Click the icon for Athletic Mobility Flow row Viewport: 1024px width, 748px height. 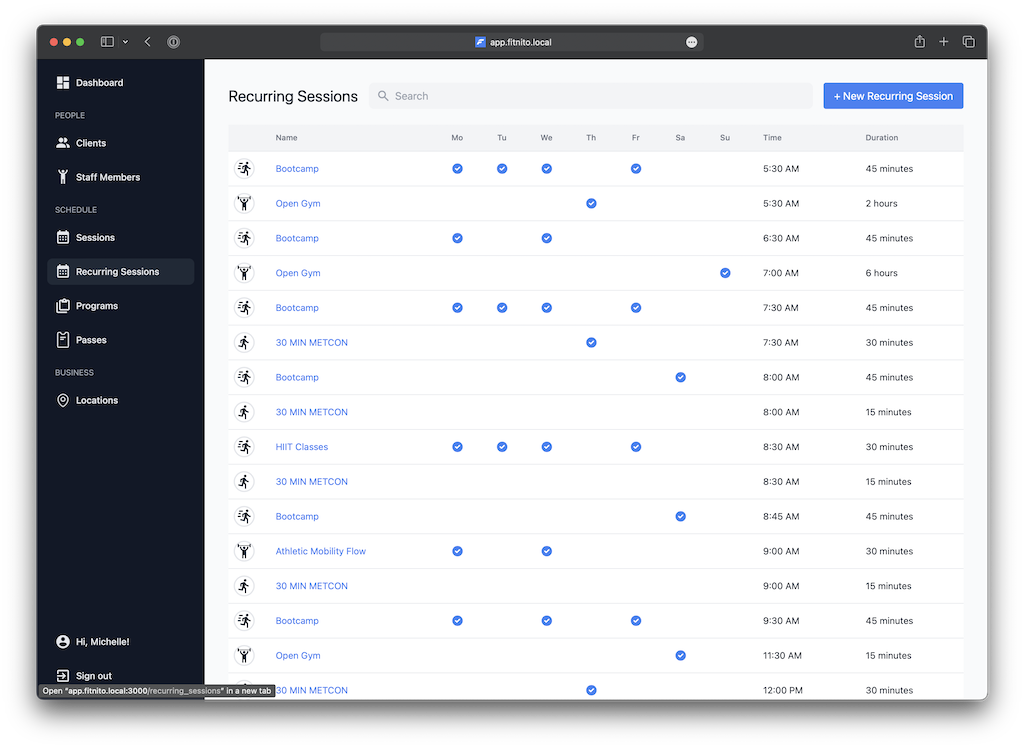(244, 551)
